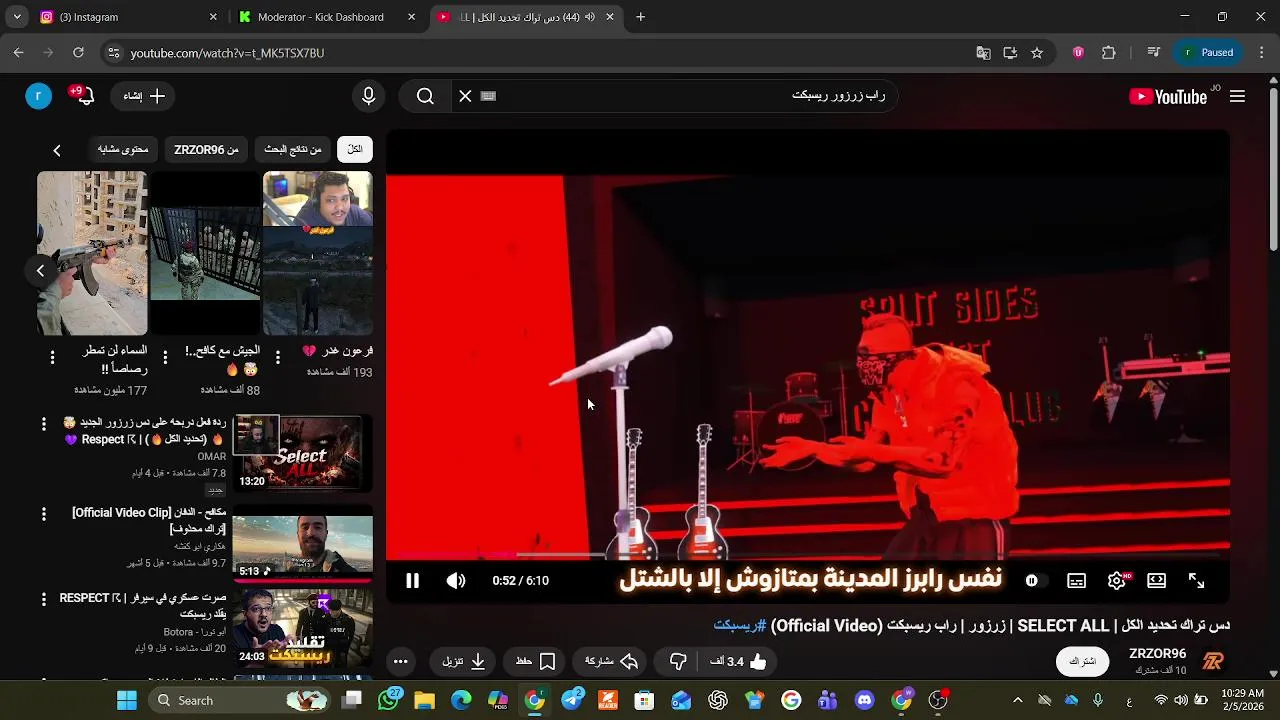Open the فرعون غدر Short thumbnail
The width and height of the screenshot is (1280, 720).
318,253
